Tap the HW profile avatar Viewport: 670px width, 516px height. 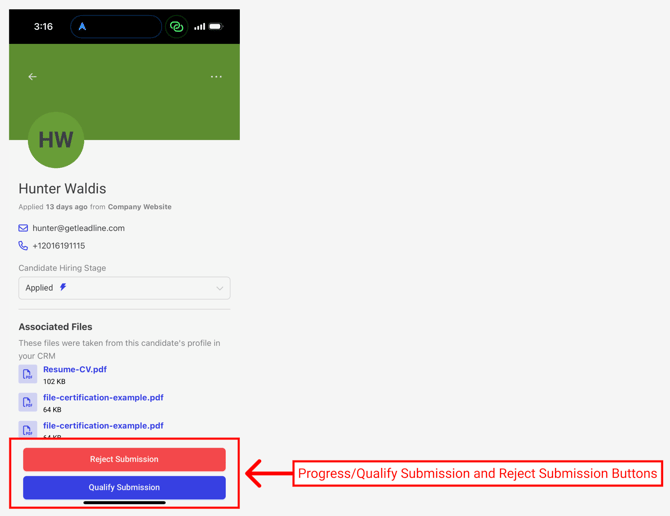click(56, 140)
